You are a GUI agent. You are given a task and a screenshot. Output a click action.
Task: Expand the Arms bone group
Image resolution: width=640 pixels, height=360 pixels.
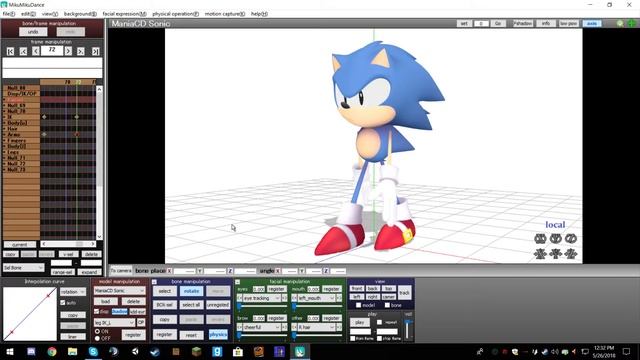pos(4,134)
